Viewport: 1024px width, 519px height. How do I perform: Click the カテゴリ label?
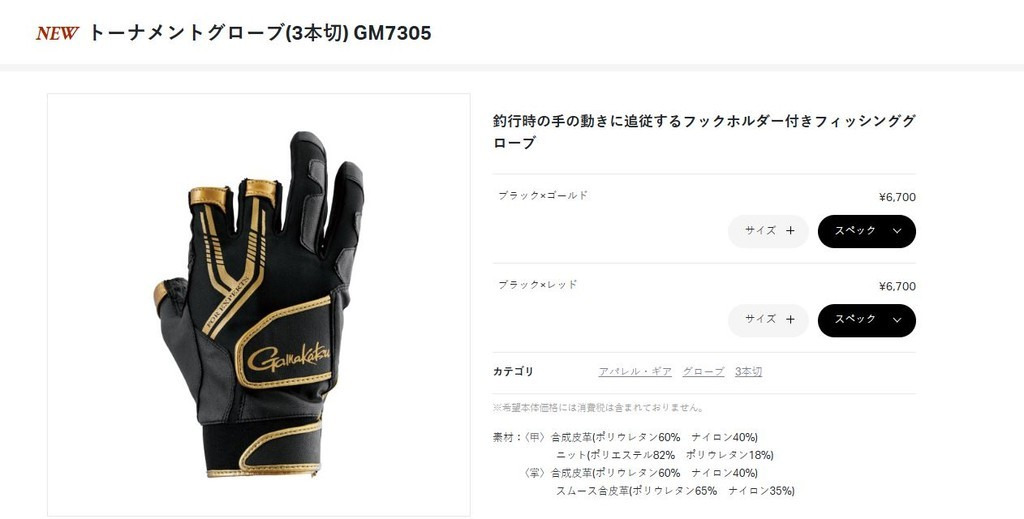pyautogui.click(x=513, y=371)
